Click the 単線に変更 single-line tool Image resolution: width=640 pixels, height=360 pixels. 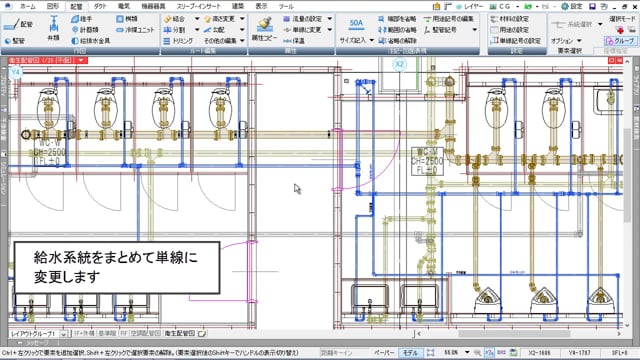tap(303, 30)
